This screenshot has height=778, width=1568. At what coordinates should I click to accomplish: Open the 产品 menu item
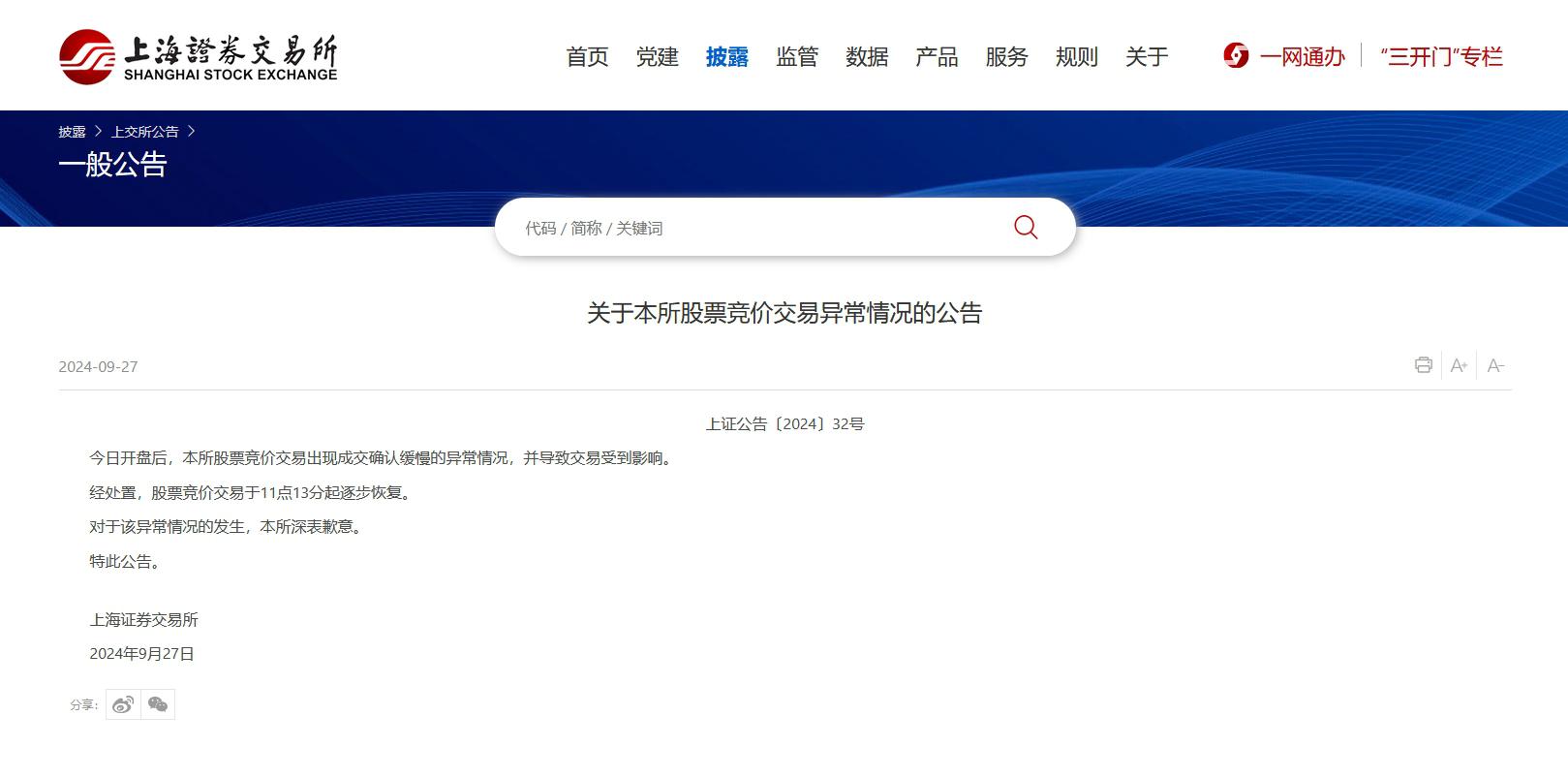[x=937, y=57]
